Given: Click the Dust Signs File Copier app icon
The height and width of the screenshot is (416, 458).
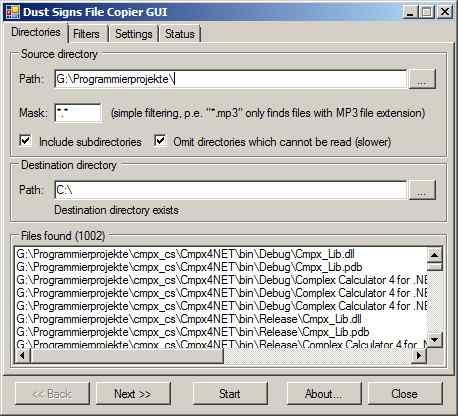Looking at the screenshot, I should (13, 12).
